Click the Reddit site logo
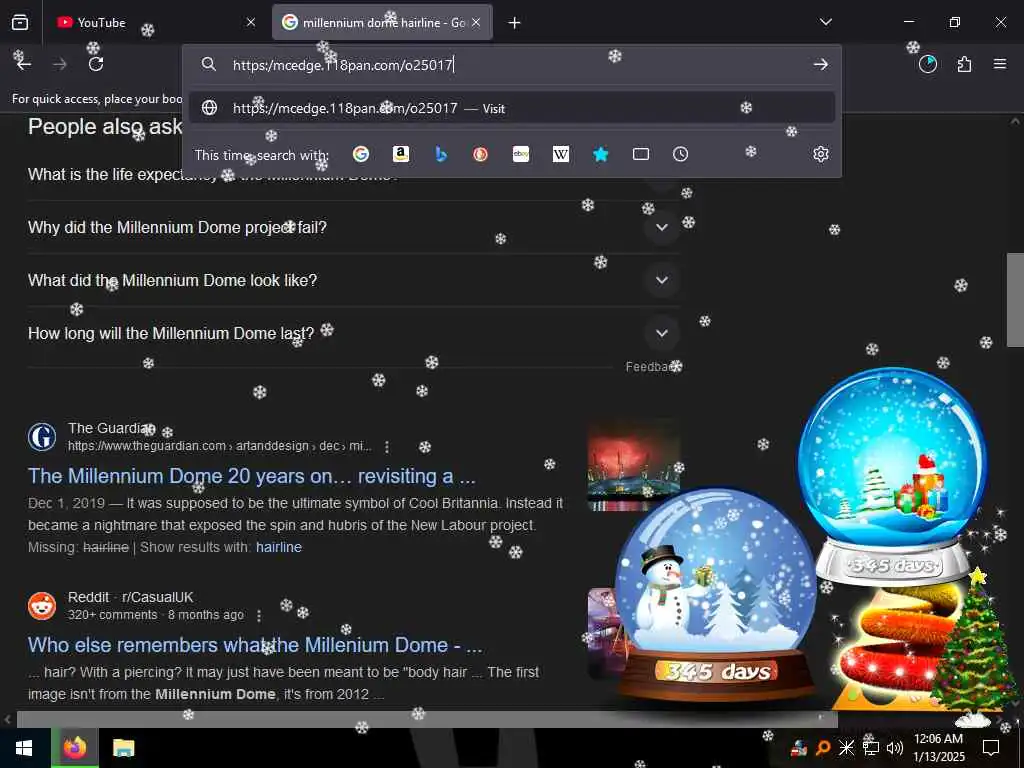Screen dimensions: 1024x768 [x=42, y=606]
